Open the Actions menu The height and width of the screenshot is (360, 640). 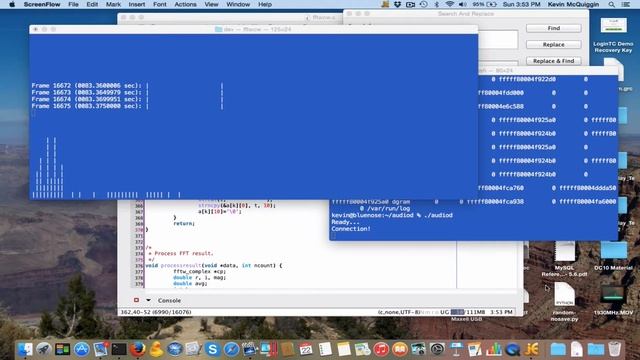pos(185,4)
